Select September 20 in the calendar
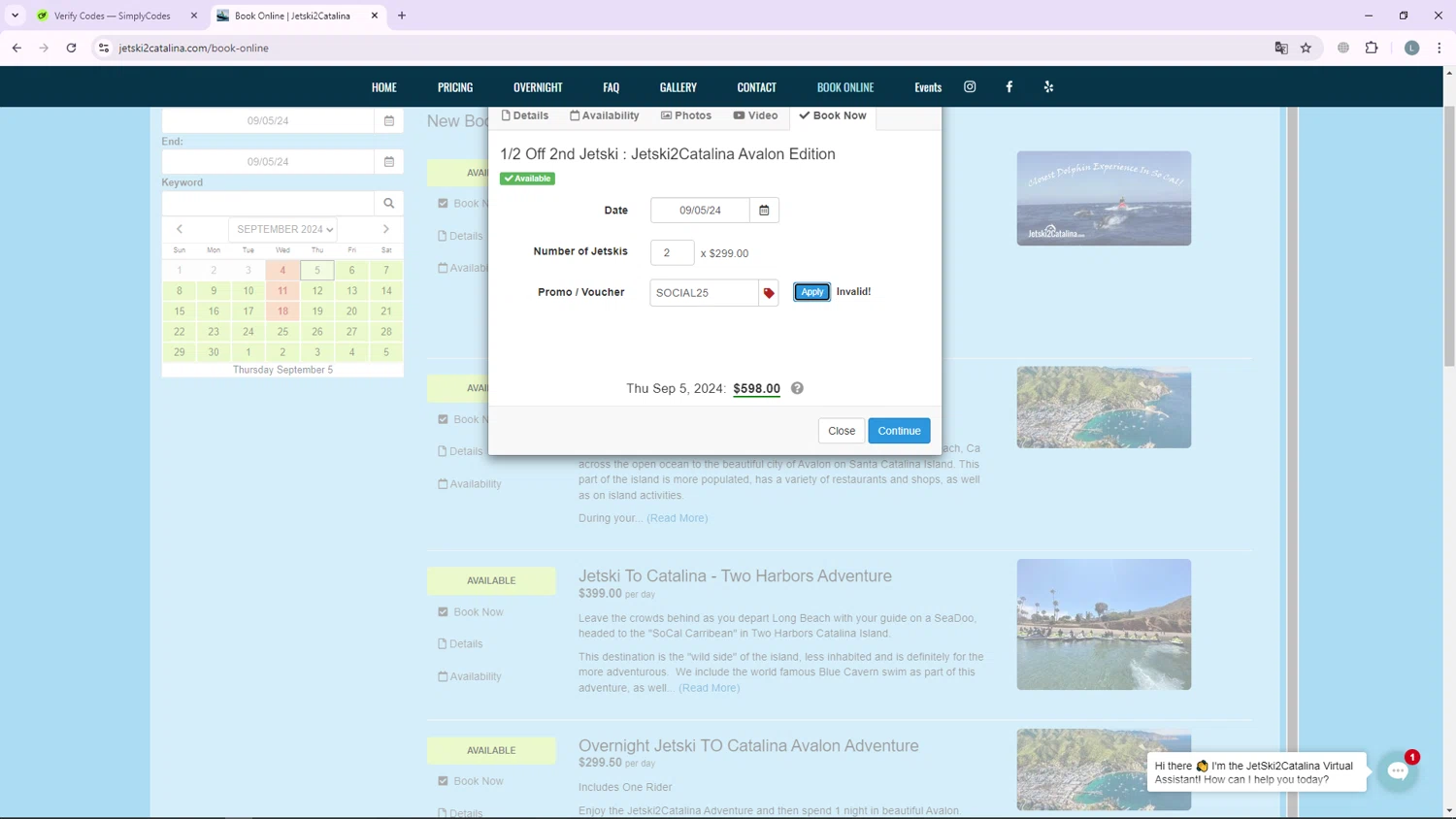The height and width of the screenshot is (819, 1456). 351,311
